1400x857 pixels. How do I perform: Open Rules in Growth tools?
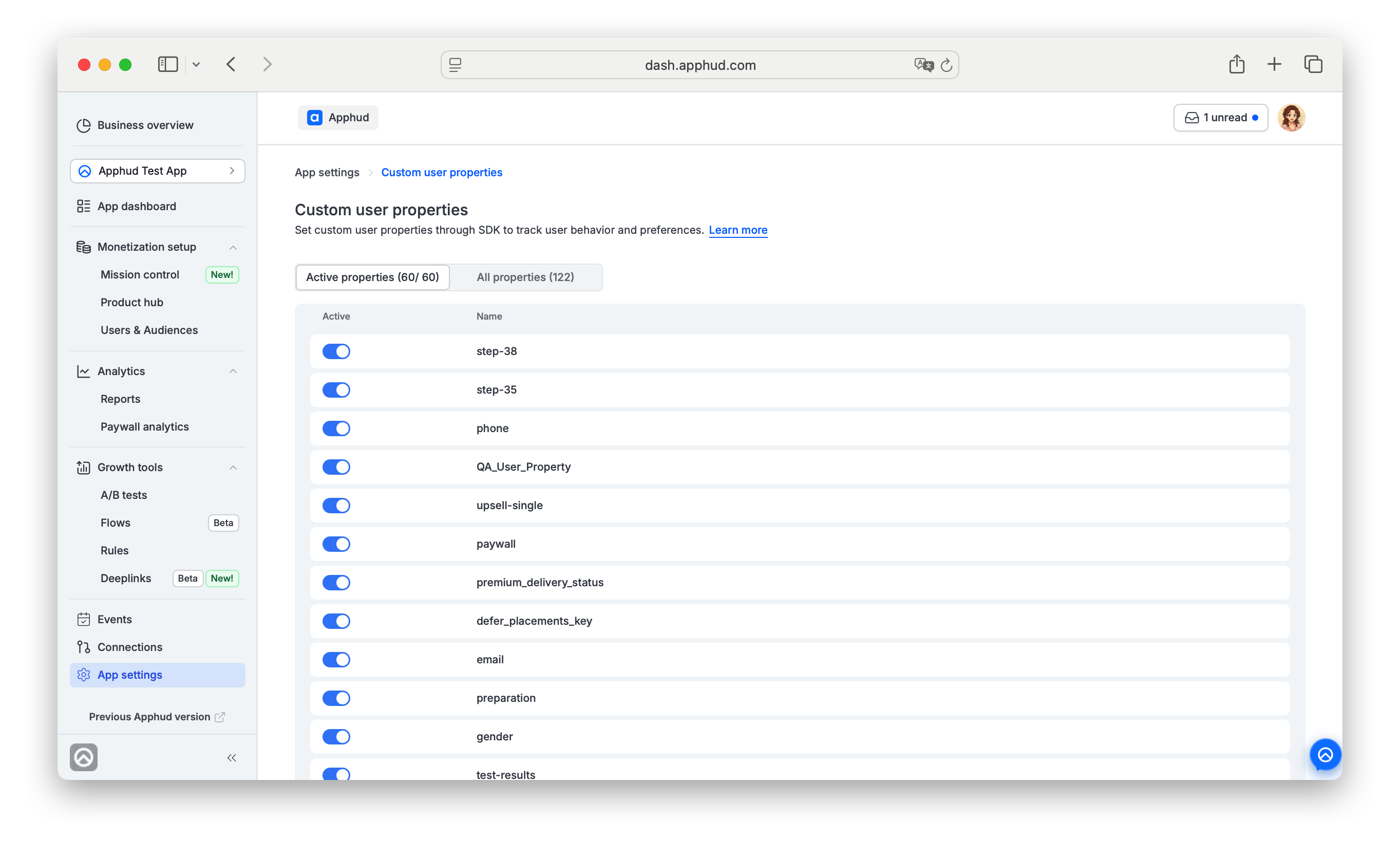115,551
